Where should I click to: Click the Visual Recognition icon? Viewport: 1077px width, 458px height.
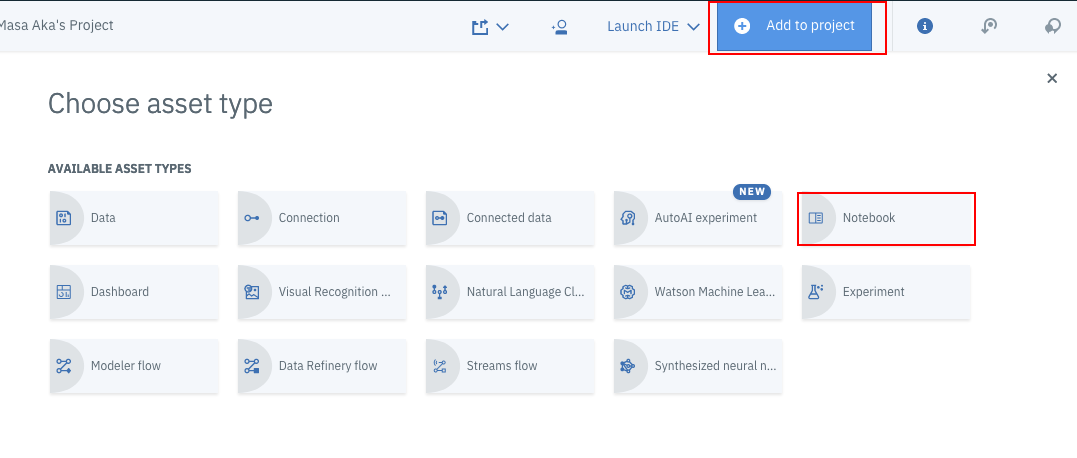coord(251,292)
